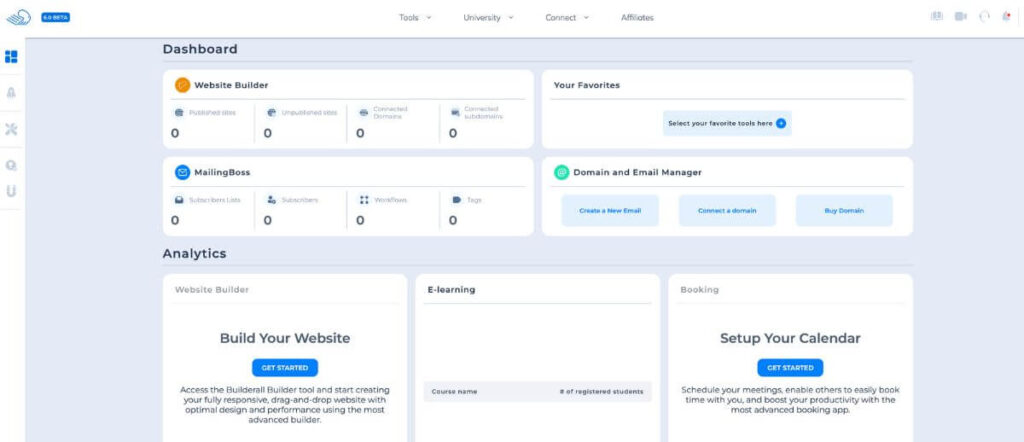1024x442 pixels.
Task: Click the Connected subdomains label
Action: click(483, 112)
